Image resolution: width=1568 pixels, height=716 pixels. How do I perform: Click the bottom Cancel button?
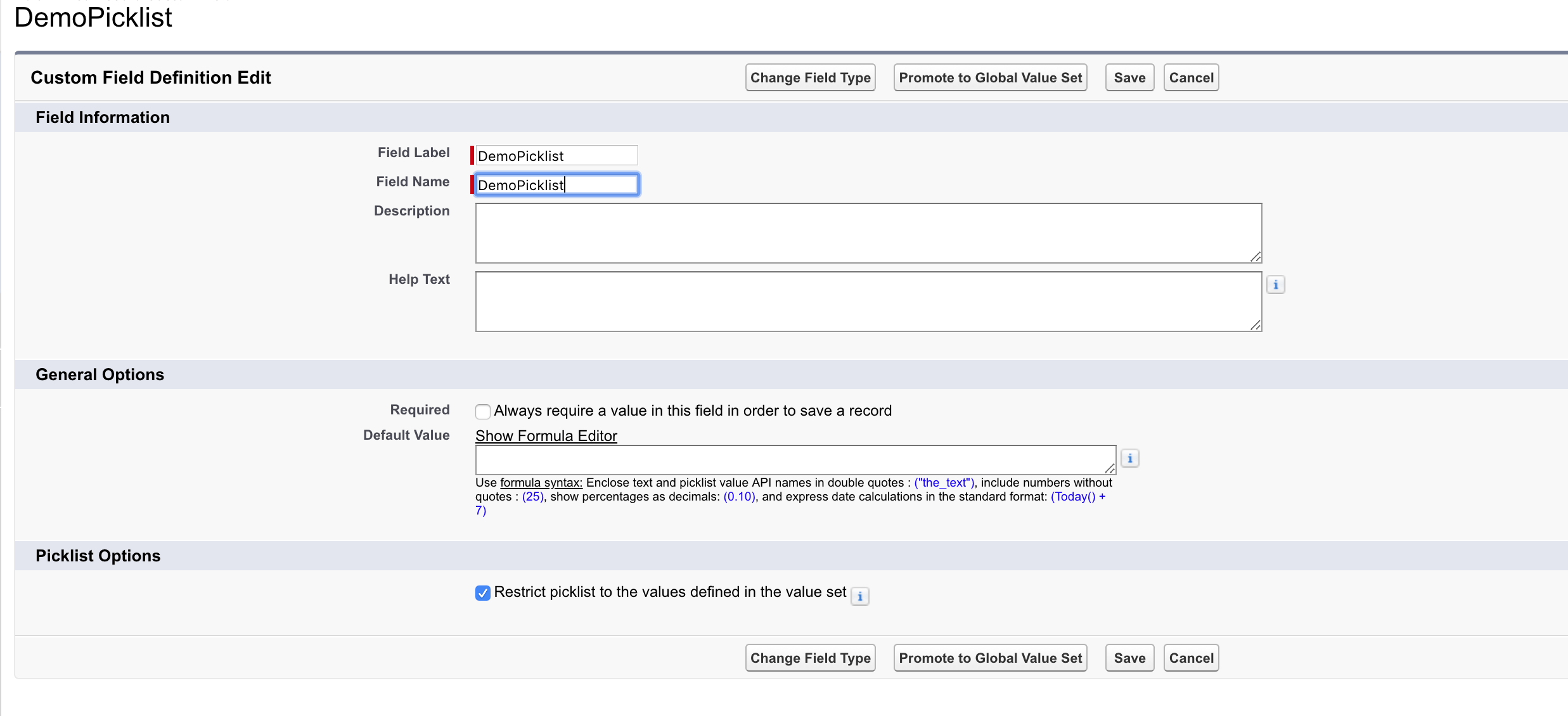1191,658
